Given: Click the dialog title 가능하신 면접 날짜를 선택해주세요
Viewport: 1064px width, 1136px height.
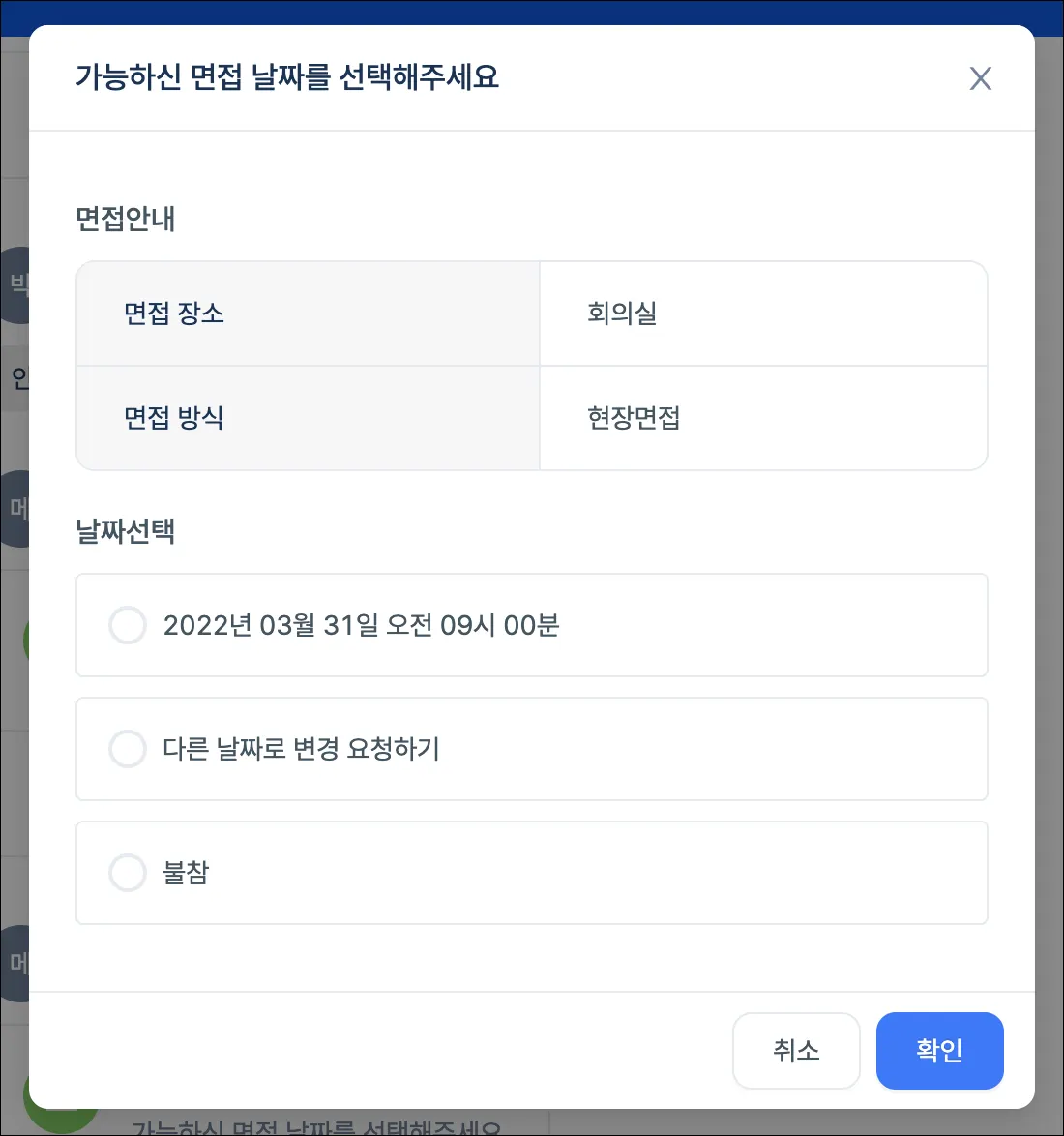Looking at the screenshot, I should [x=287, y=77].
